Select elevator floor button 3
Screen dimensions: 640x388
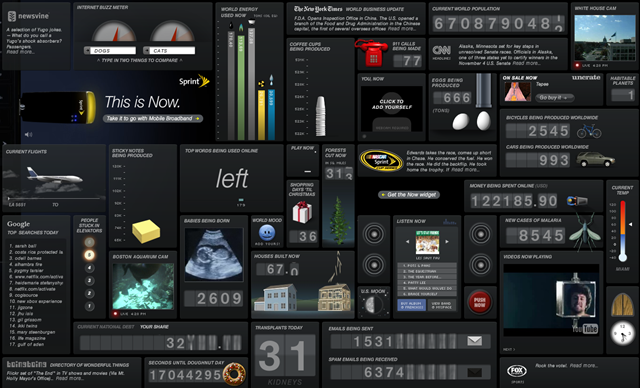[x=89, y=280]
